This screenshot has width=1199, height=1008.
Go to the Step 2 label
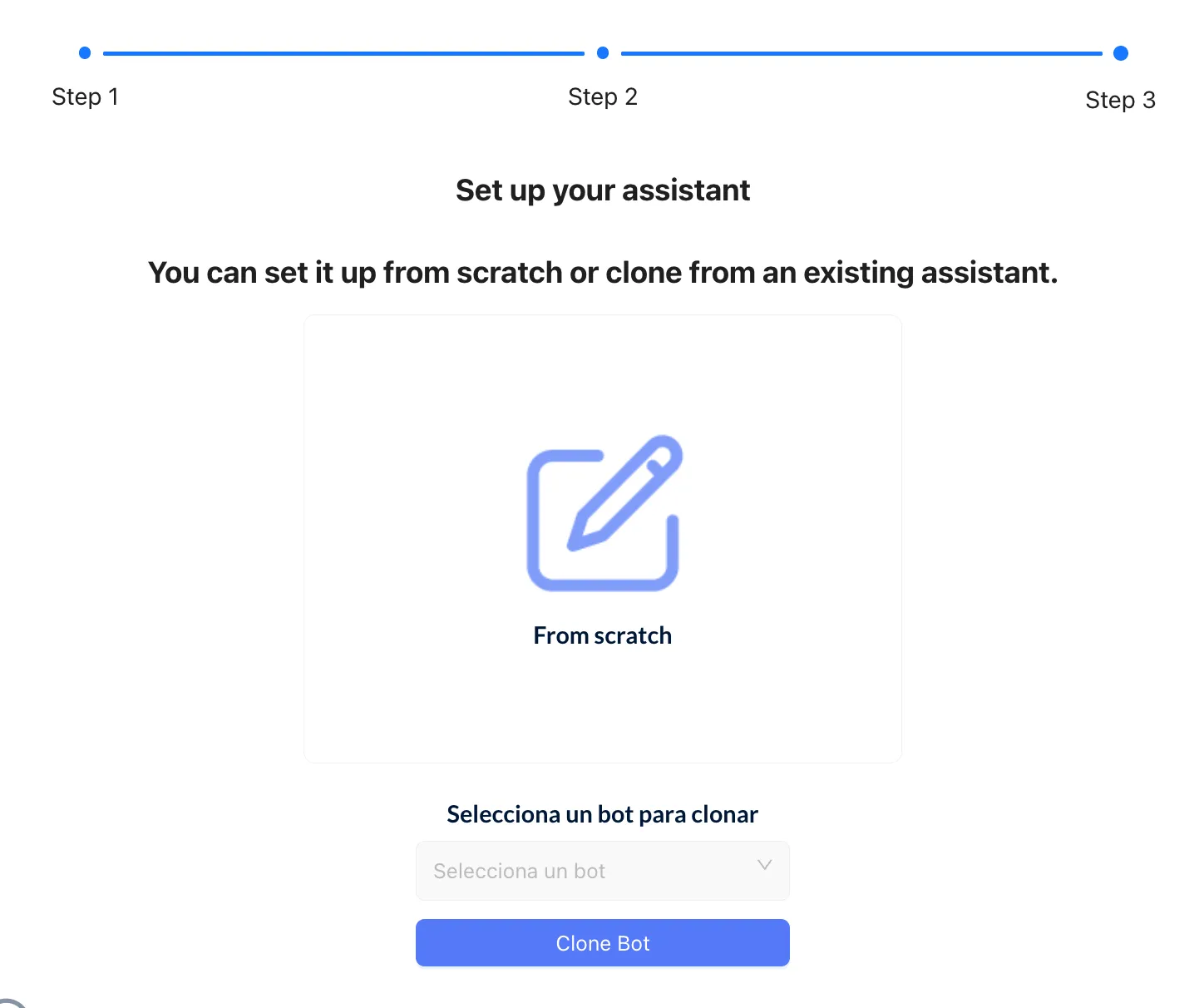(x=603, y=96)
